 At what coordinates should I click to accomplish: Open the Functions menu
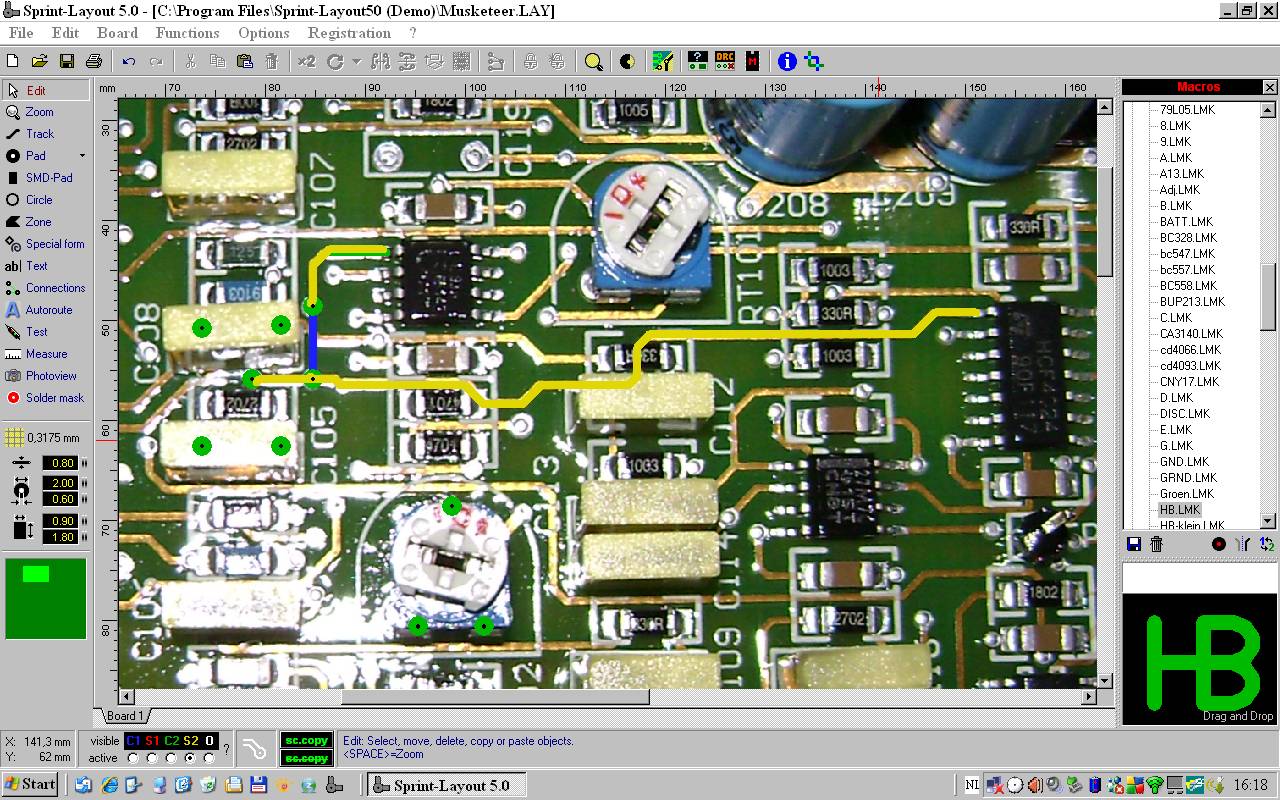tap(187, 33)
